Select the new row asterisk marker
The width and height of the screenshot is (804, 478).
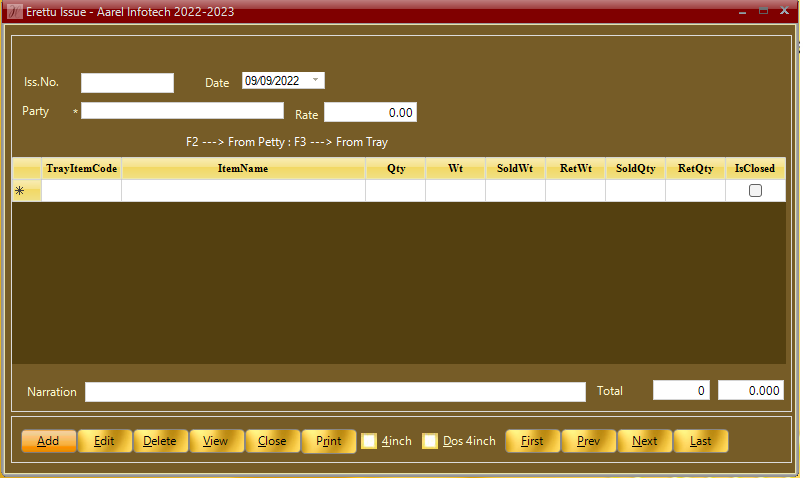click(20, 191)
